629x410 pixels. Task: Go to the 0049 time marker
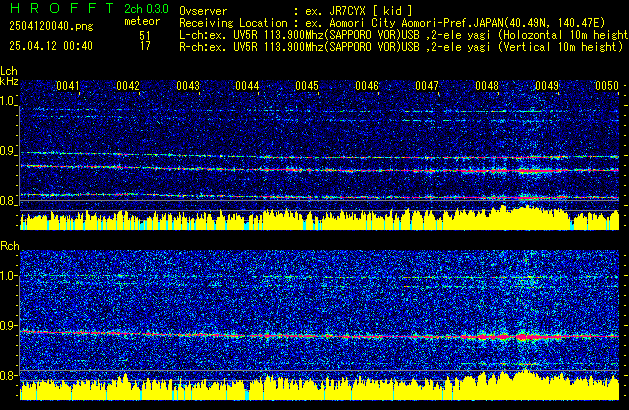coord(547,86)
